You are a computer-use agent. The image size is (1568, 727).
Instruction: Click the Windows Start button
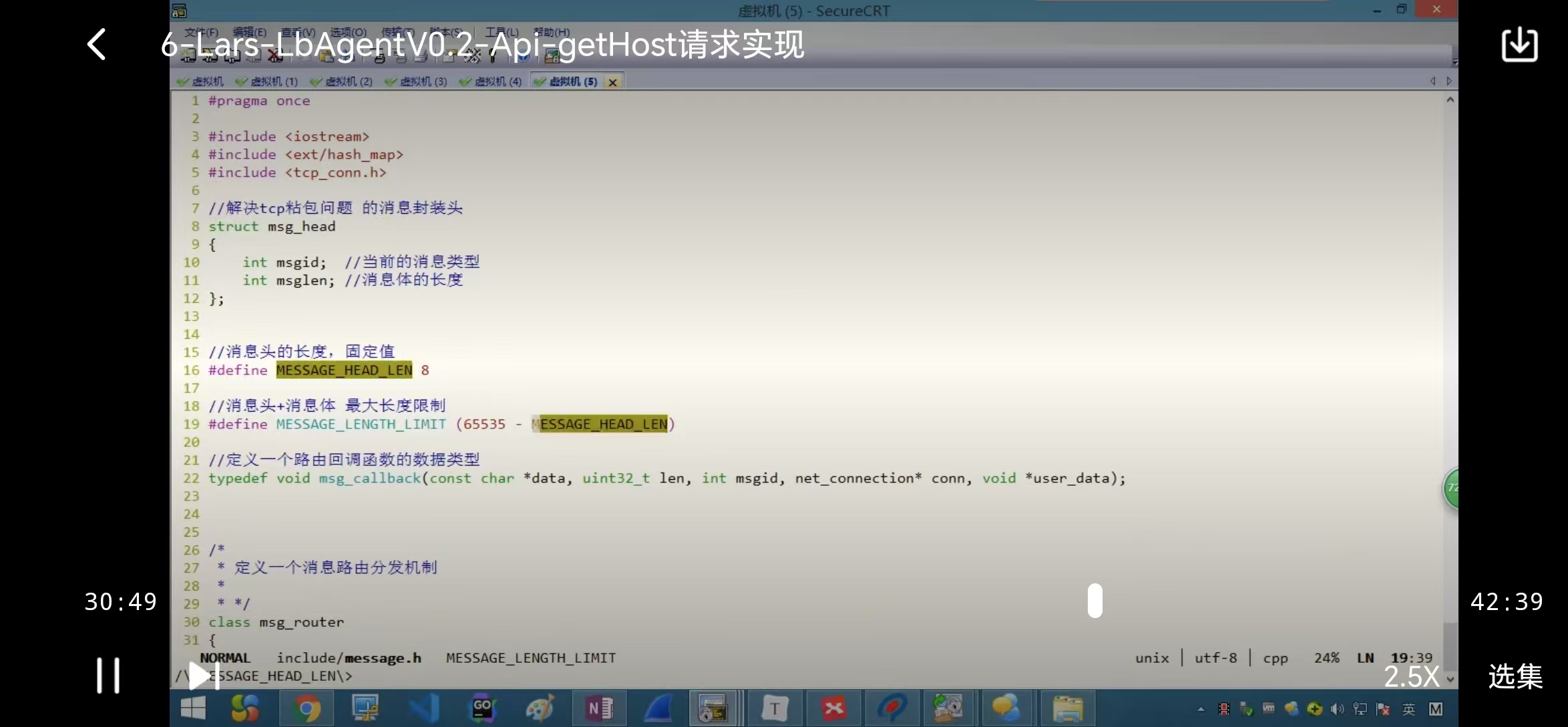(x=193, y=708)
